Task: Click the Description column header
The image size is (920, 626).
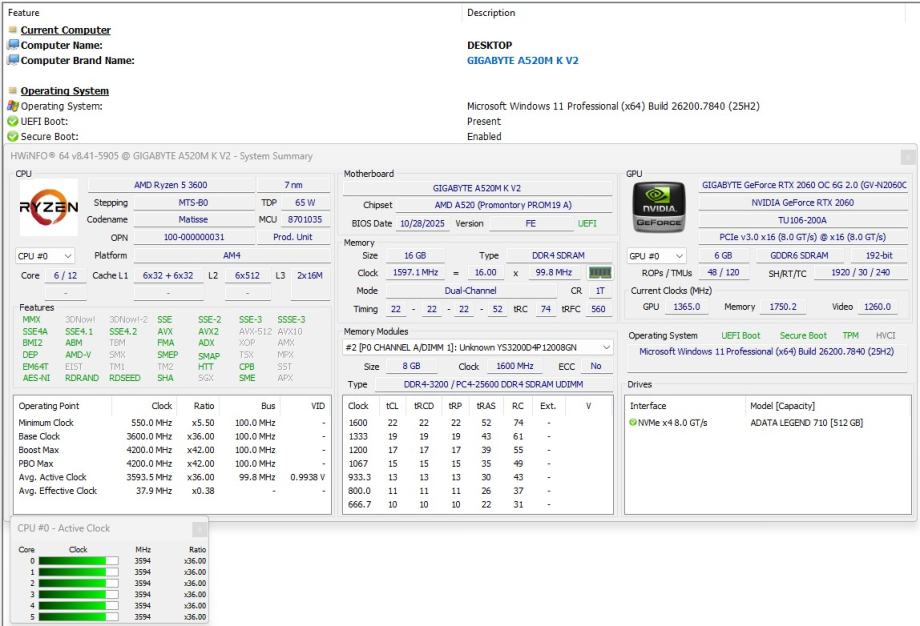Action: pos(491,13)
